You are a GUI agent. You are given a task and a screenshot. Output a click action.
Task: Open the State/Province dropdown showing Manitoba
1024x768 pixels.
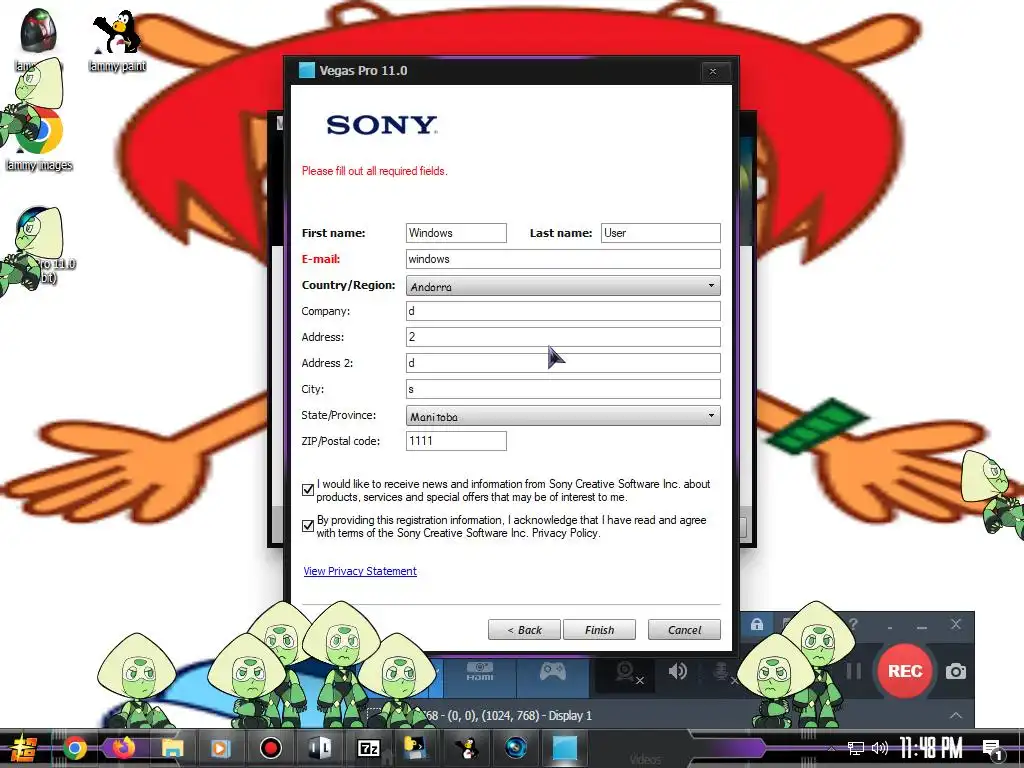(563, 415)
